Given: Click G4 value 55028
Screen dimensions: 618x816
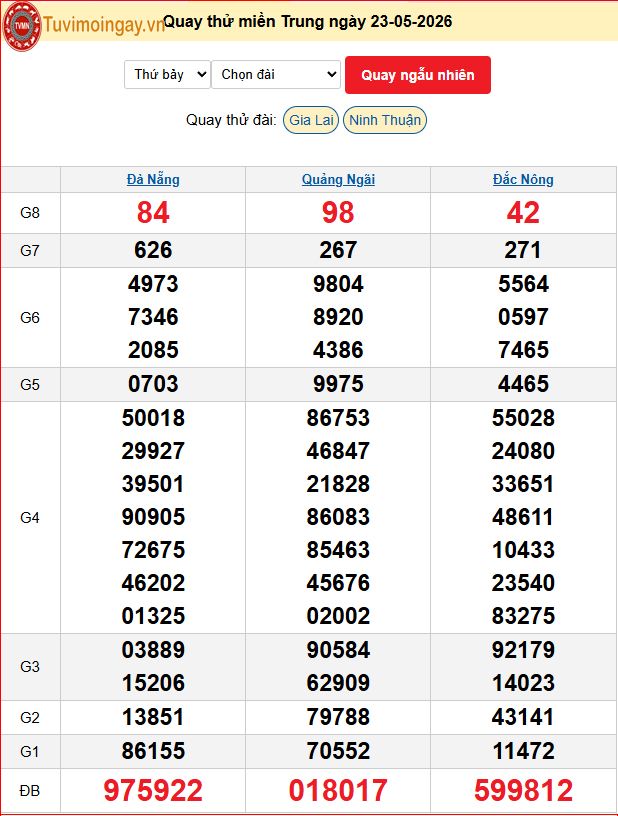Looking at the screenshot, I should click(x=523, y=418).
